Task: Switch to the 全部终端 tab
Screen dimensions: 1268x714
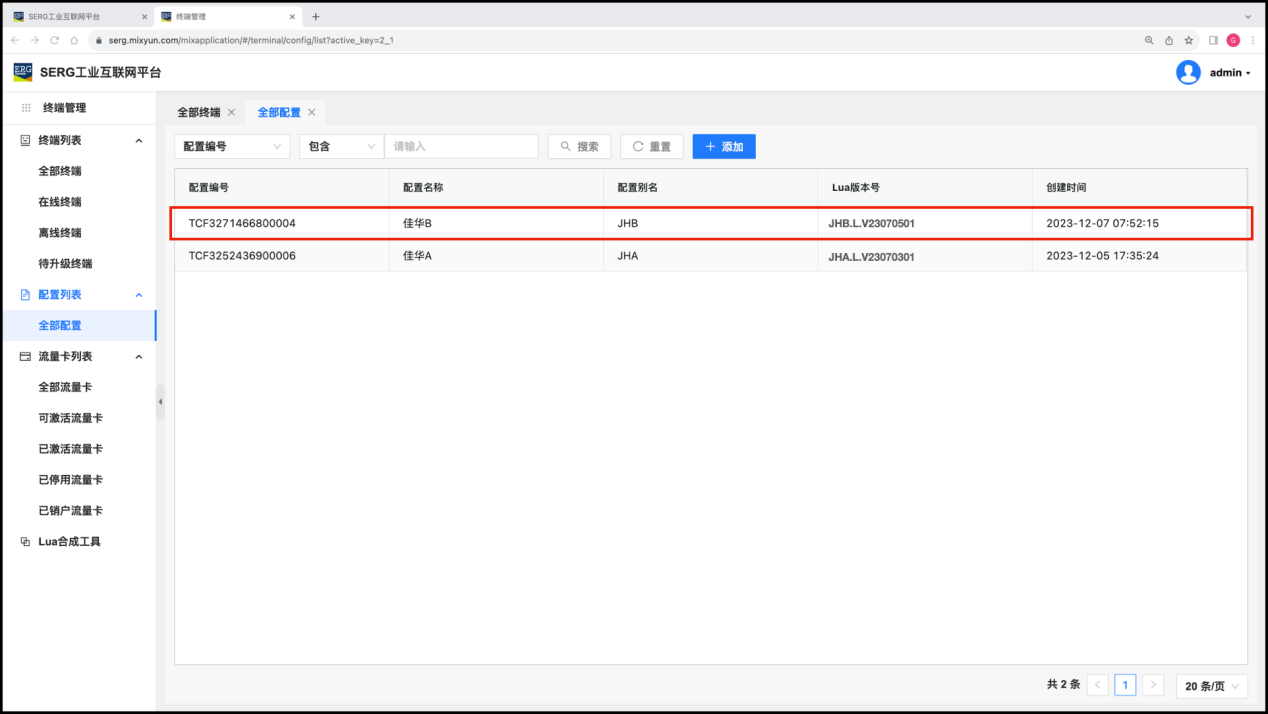Action: [198, 112]
